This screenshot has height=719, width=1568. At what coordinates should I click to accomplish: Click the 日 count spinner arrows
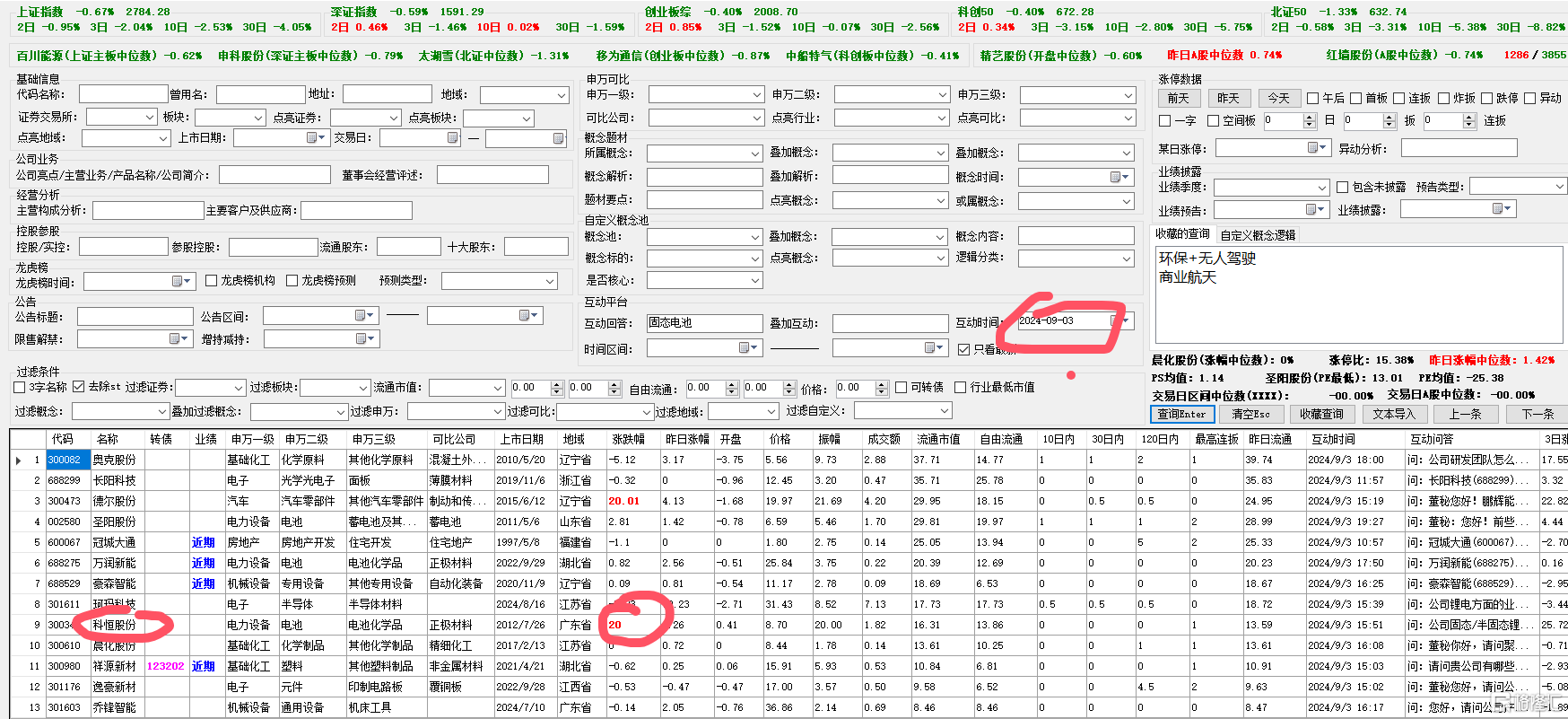[1309, 120]
